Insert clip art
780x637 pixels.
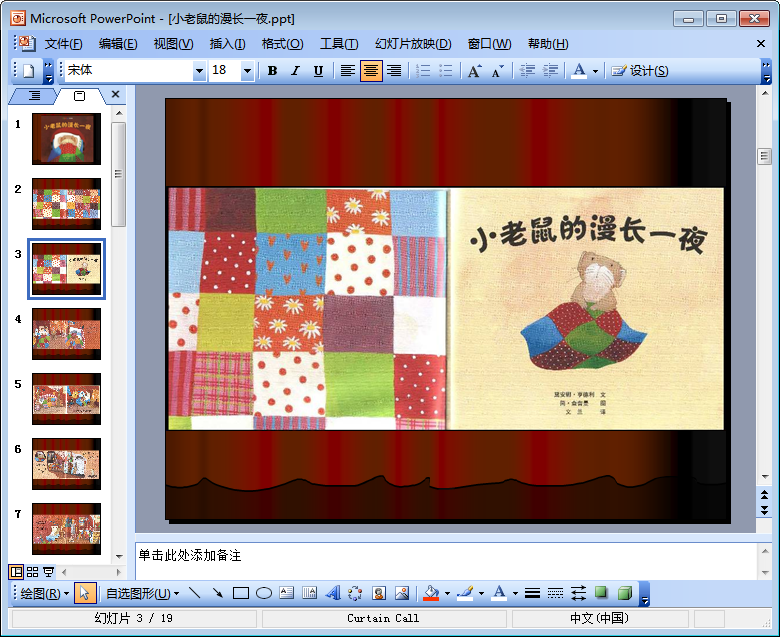coord(379,593)
